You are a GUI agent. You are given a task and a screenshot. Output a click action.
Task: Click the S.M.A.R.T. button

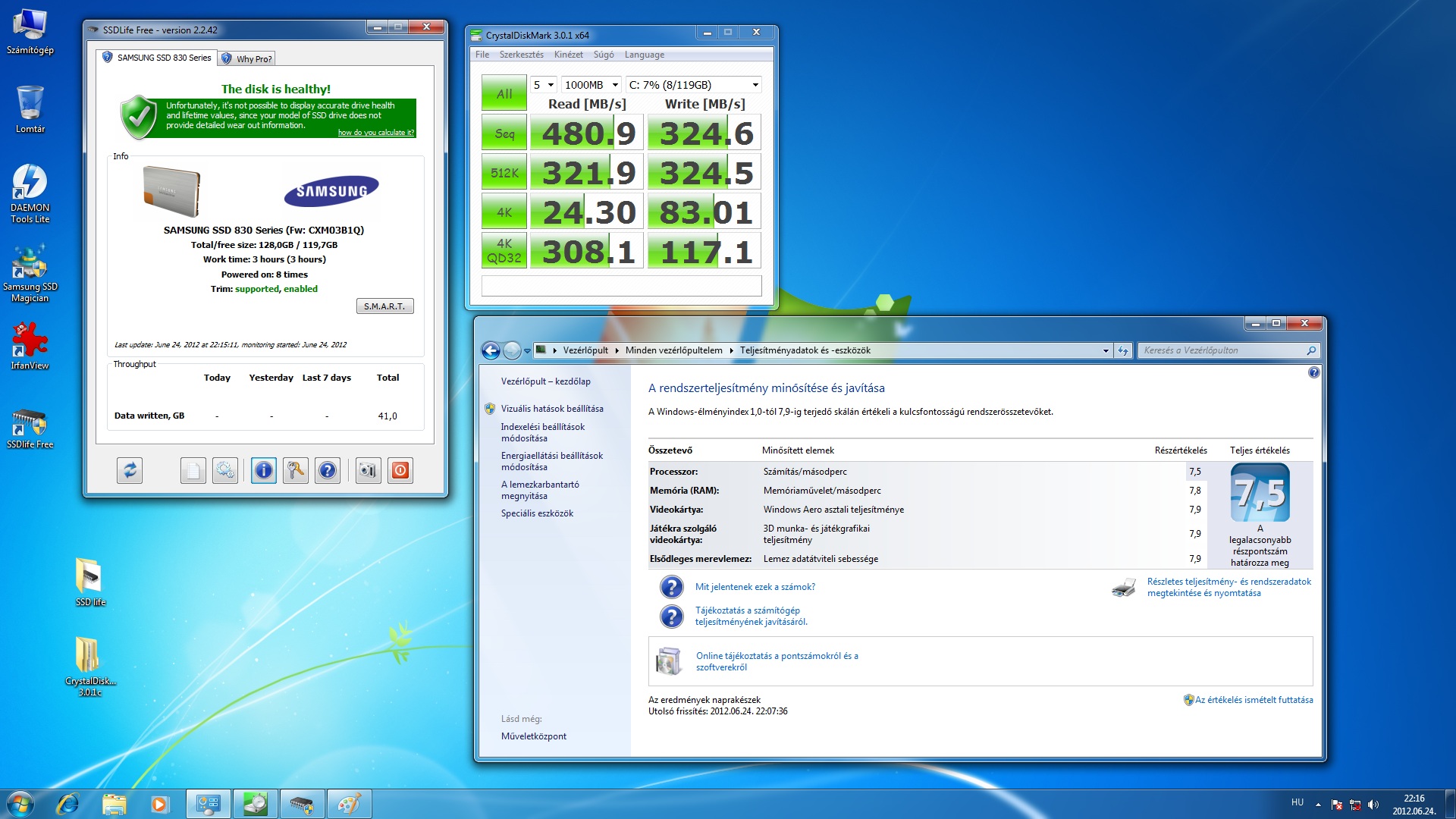[x=384, y=306]
